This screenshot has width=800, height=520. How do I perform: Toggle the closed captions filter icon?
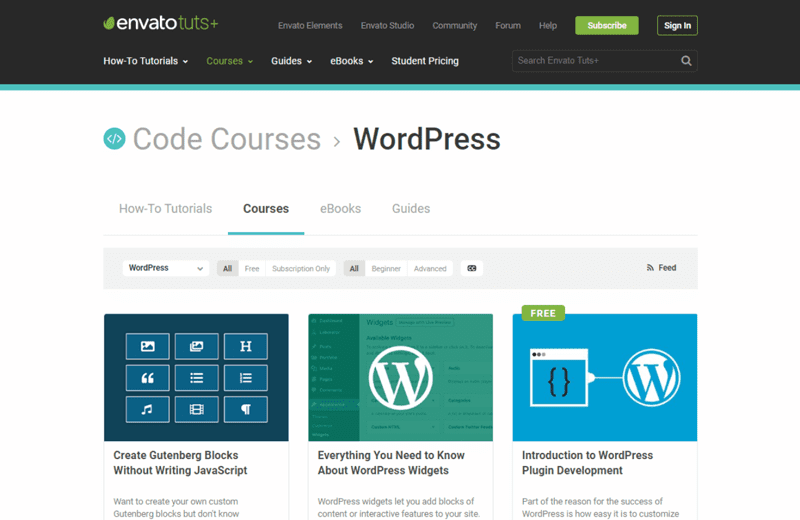[x=471, y=268]
